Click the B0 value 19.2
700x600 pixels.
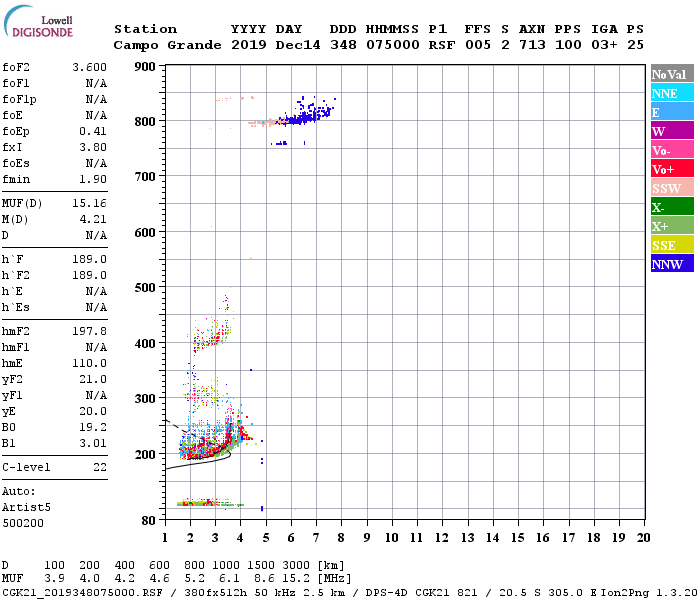tap(93, 427)
